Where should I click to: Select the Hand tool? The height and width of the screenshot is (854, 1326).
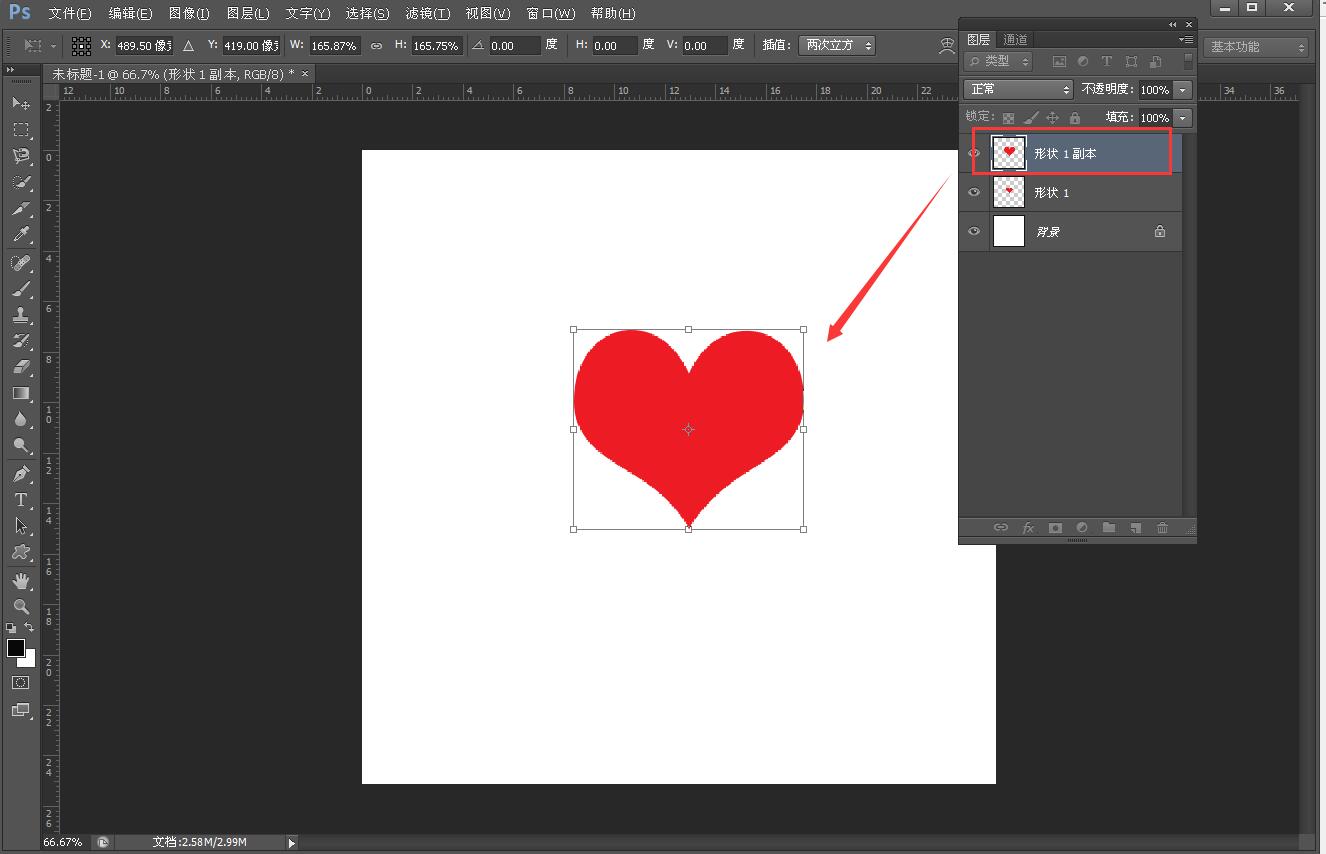(x=22, y=581)
